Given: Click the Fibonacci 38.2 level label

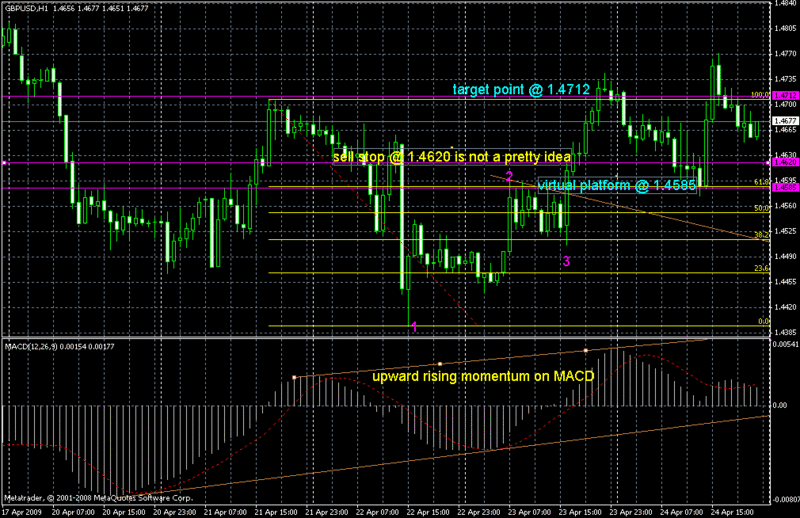Looking at the screenshot, I should tap(761, 235).
